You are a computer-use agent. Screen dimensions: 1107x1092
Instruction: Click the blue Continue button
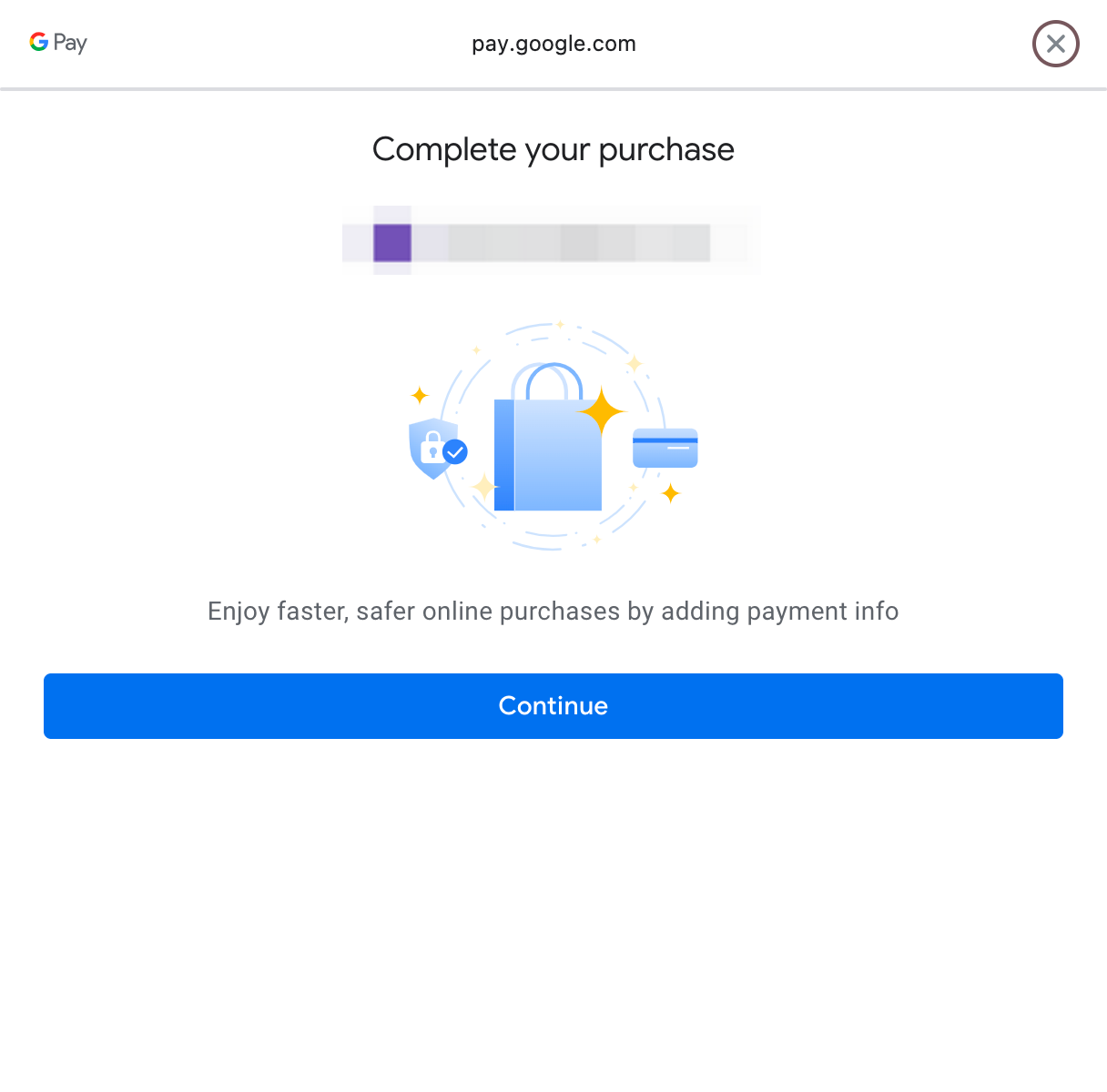[x=553, y=706]
